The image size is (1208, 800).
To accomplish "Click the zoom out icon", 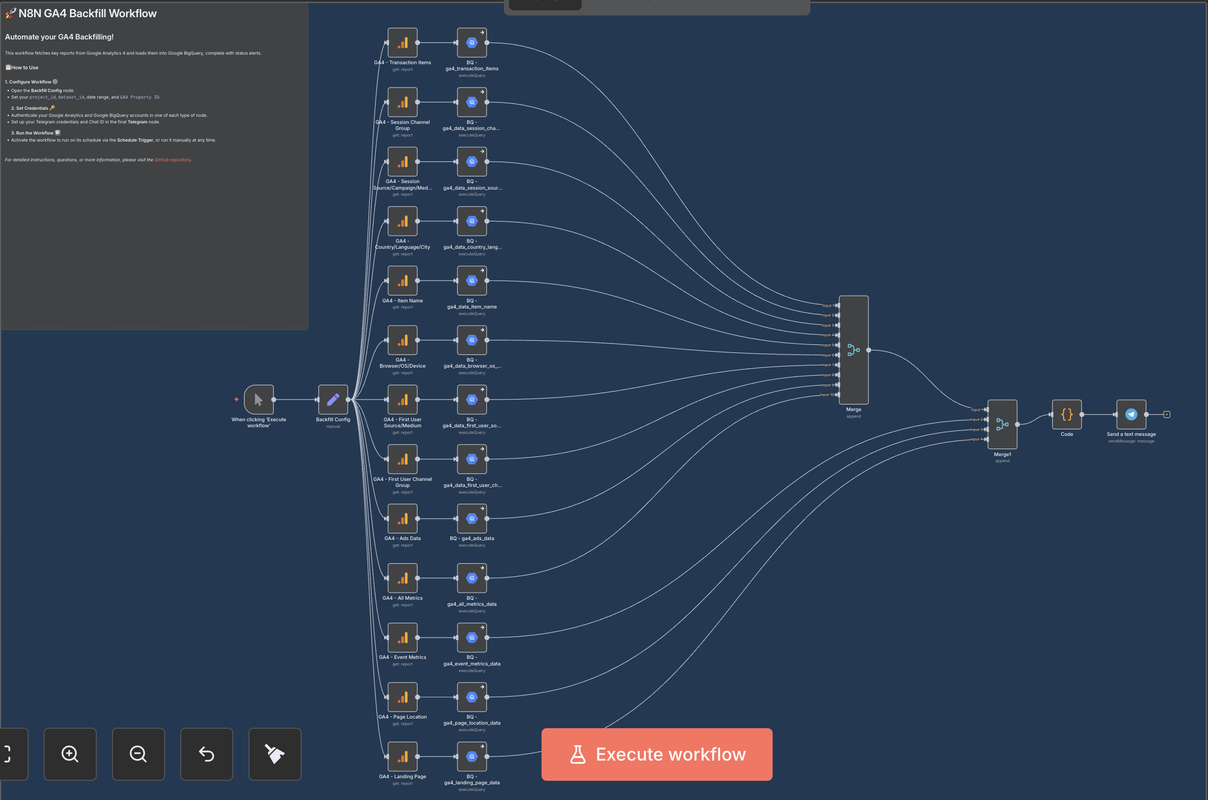I will (x=137, y=754).
